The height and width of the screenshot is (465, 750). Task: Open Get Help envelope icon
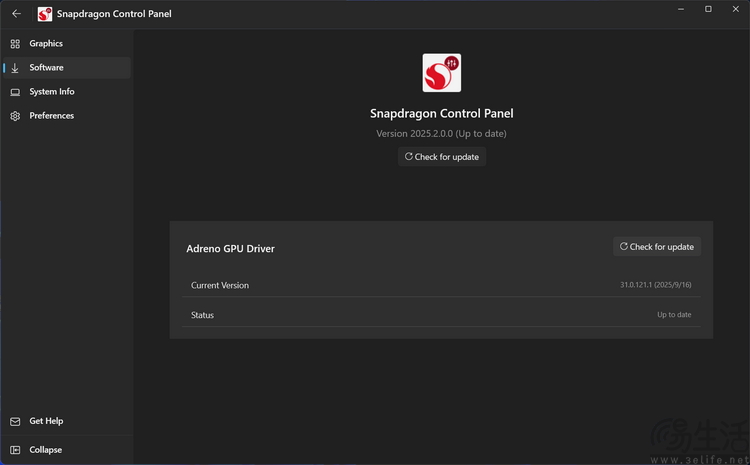point(15,421)
